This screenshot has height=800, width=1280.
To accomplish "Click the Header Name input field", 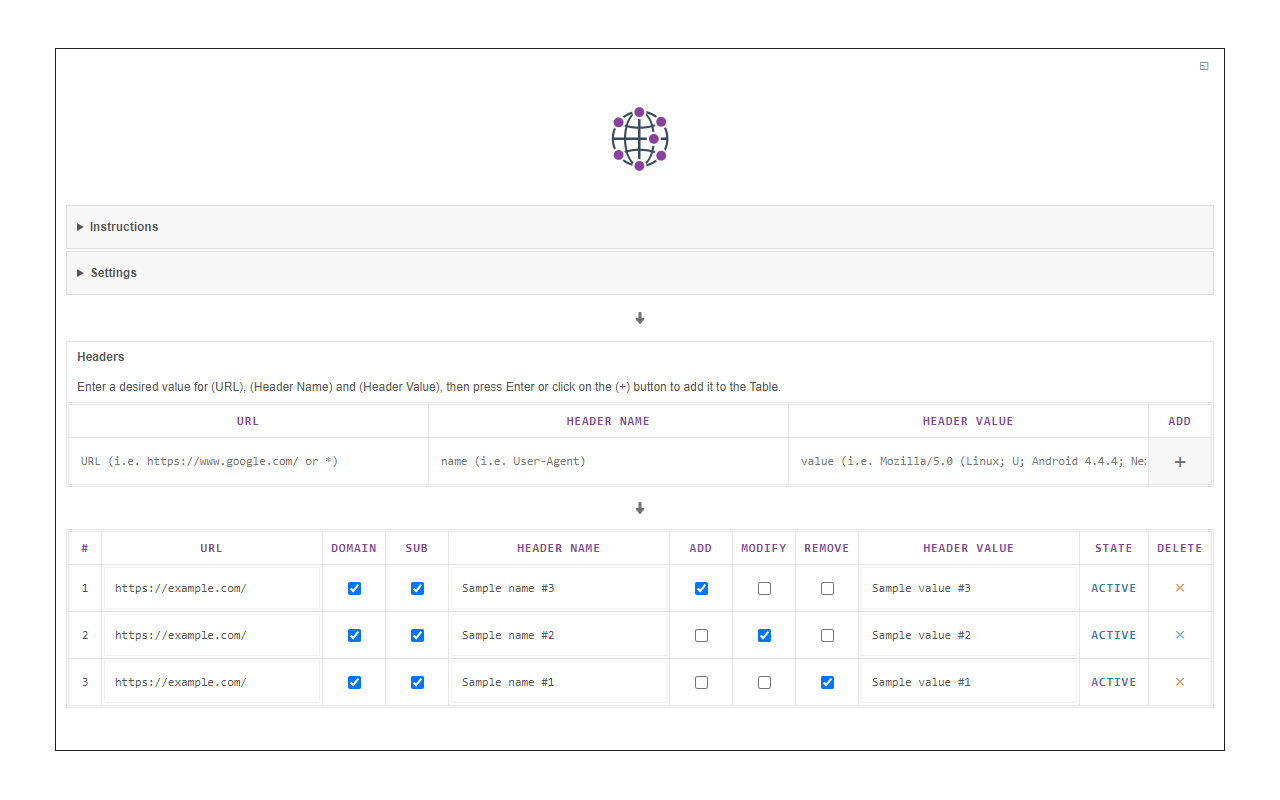I will 607,461.
